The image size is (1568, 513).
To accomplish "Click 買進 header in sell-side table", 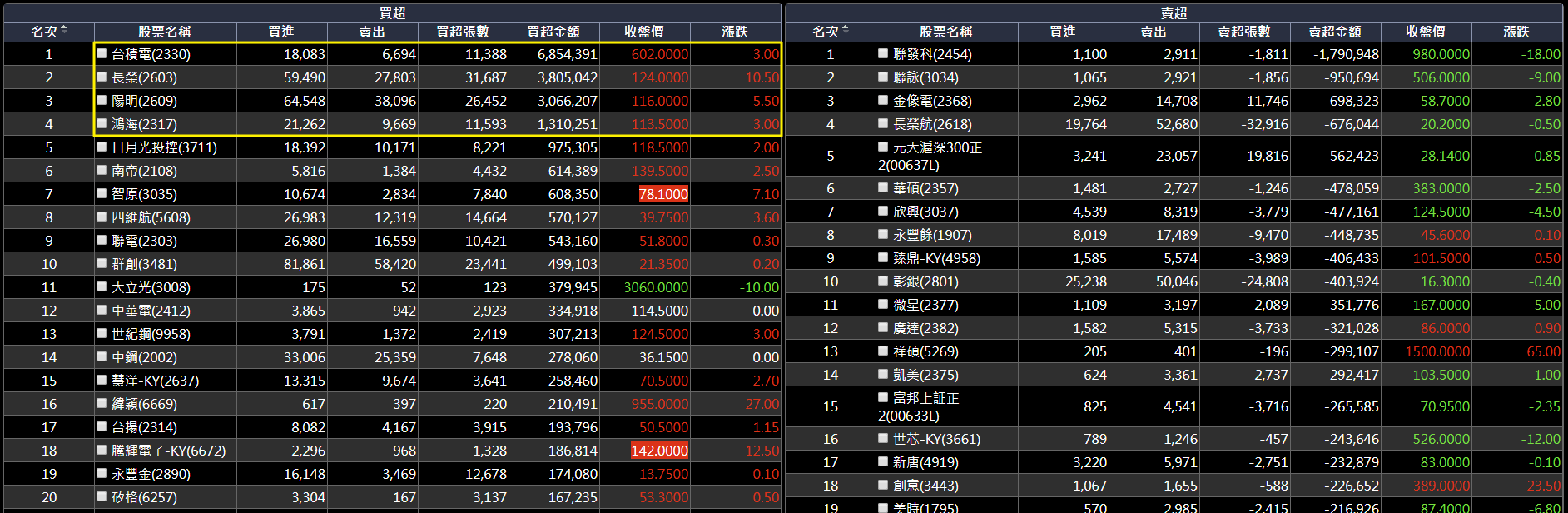I will point(1063,32).
